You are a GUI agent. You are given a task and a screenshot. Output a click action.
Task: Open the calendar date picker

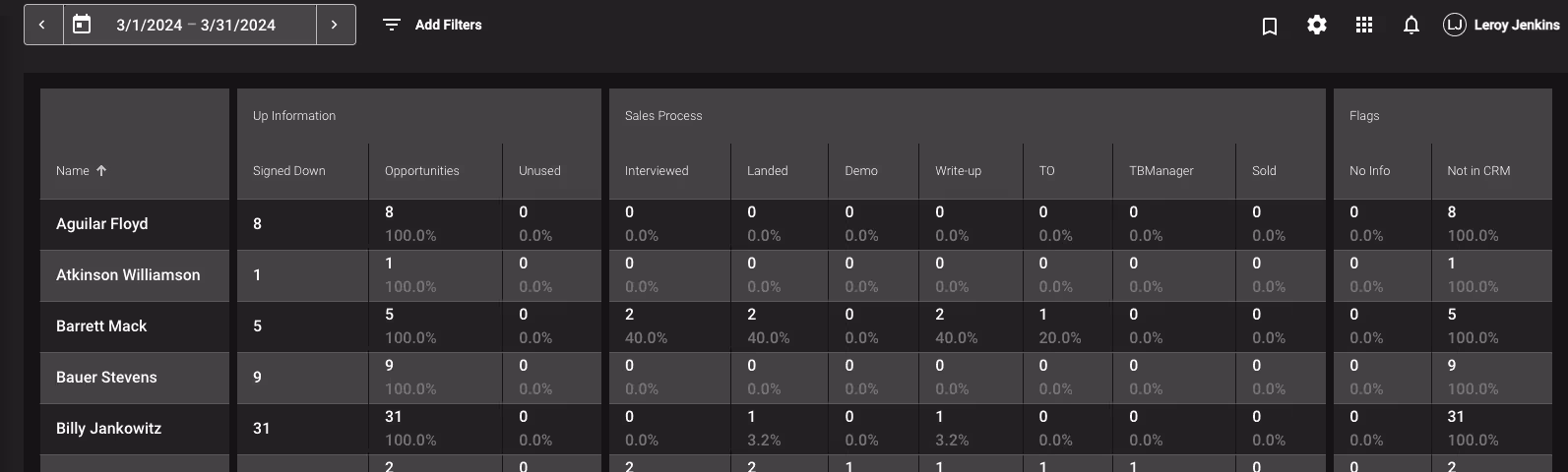82,25
